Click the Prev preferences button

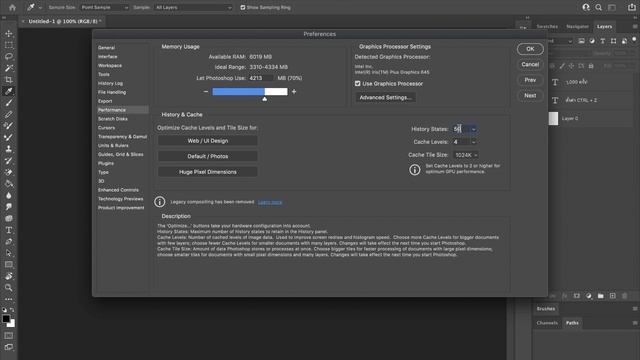pos(530,80)
